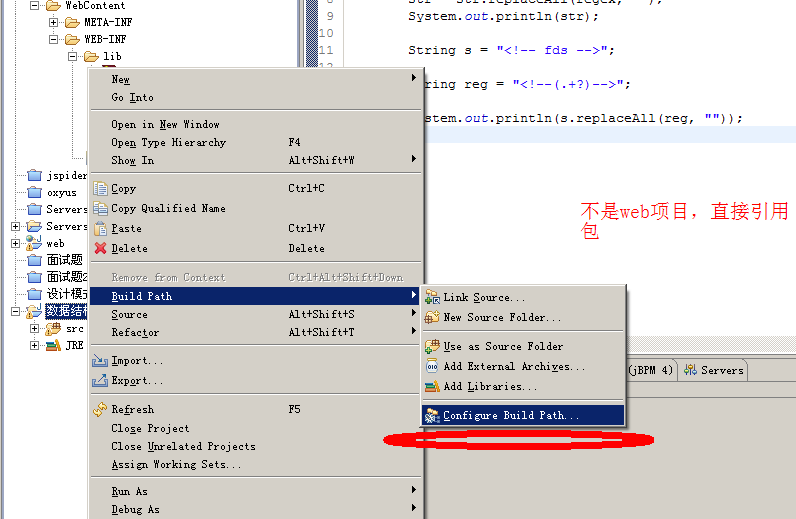Image resolution: width=796 pixels, height=519 pixels.
Task: Click the System.out.println(str) line
Action: [503, 16]
